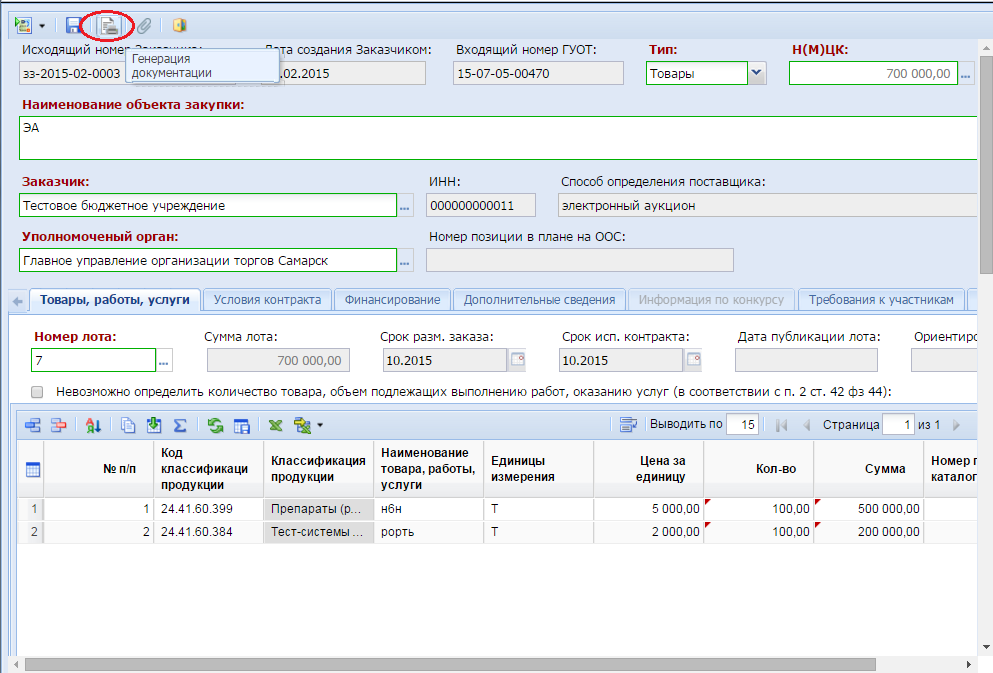The image size is (993, 673).
Task: Switch to the Условия контракта tab
Action: 267,300
